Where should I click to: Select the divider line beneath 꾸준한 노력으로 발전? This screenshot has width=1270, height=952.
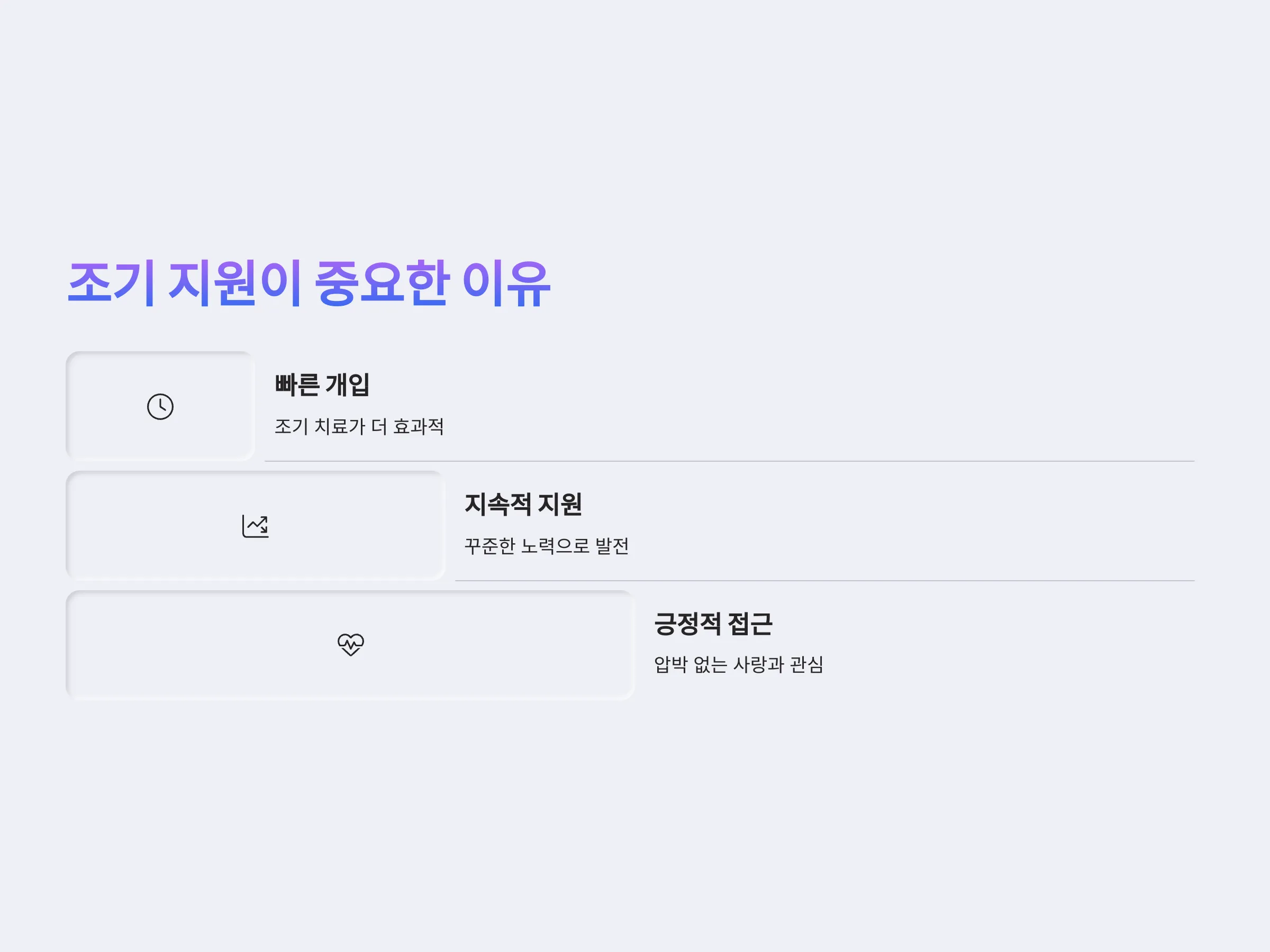[825, 581]
